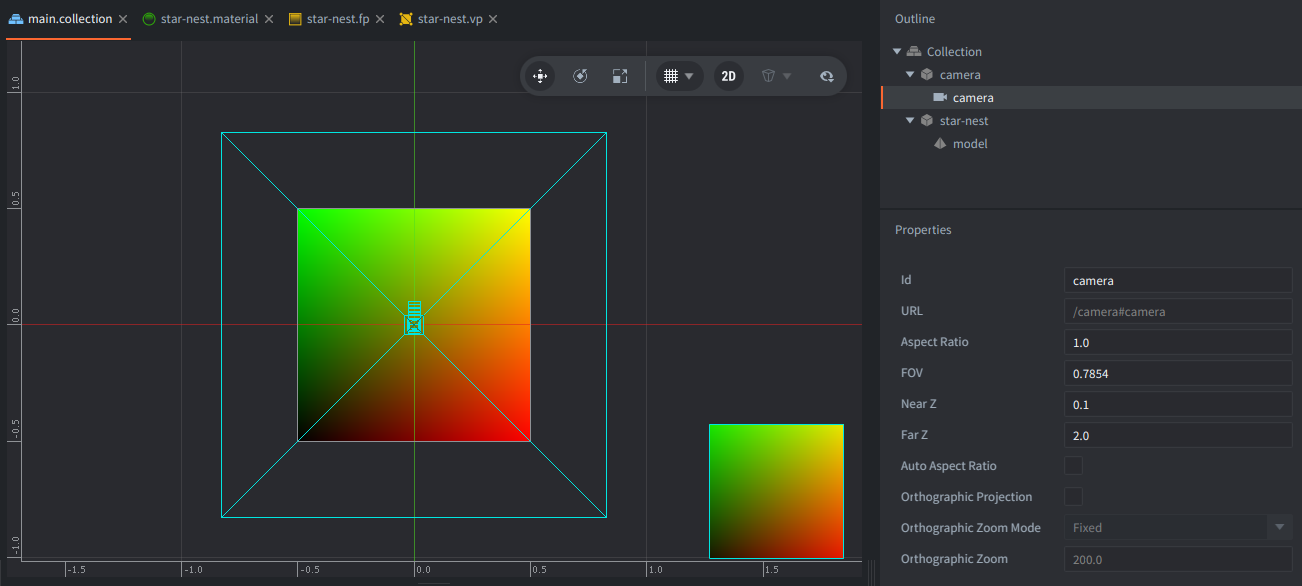Switch to star-nest.vp tab
Viewport: 1302px width, 586px height.
pos(450,19)
